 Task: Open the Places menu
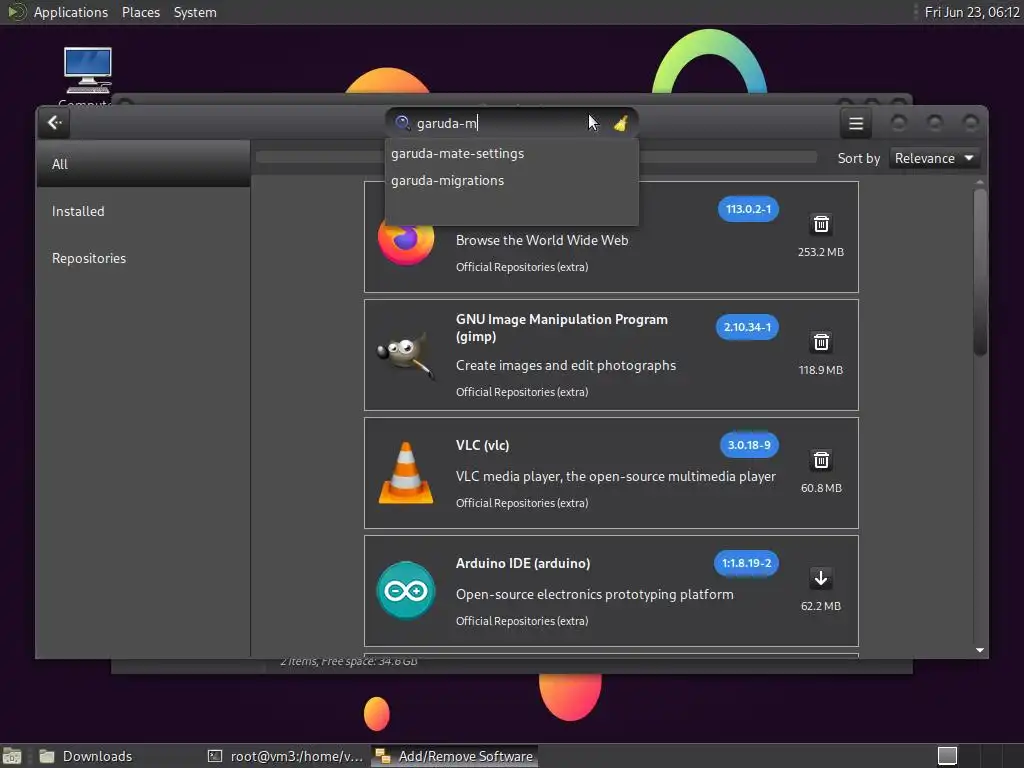(x=141, y=12)
